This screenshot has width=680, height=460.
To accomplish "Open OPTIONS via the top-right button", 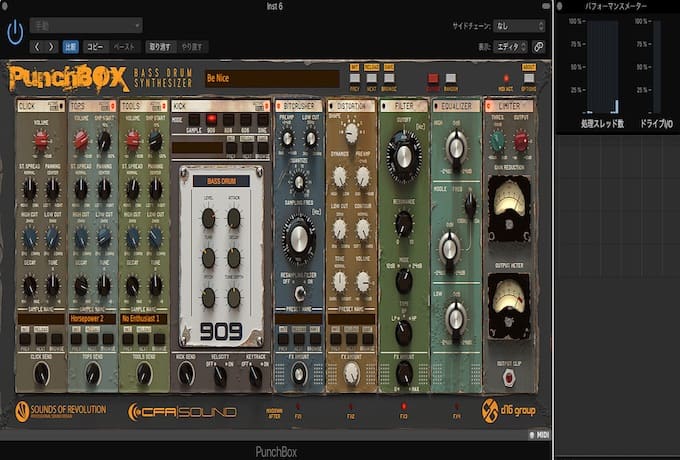I will [529, 78].
